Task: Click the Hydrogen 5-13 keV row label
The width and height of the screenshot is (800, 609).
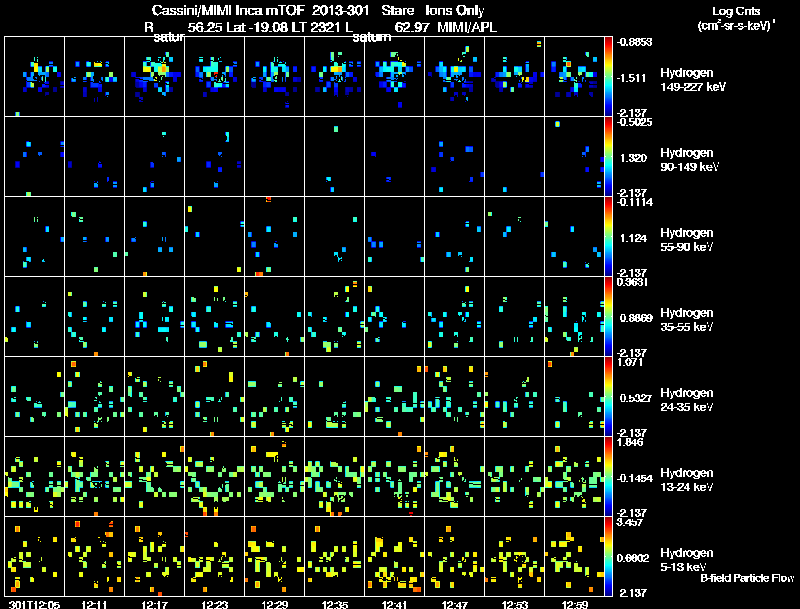Action: tap(686, 560)
